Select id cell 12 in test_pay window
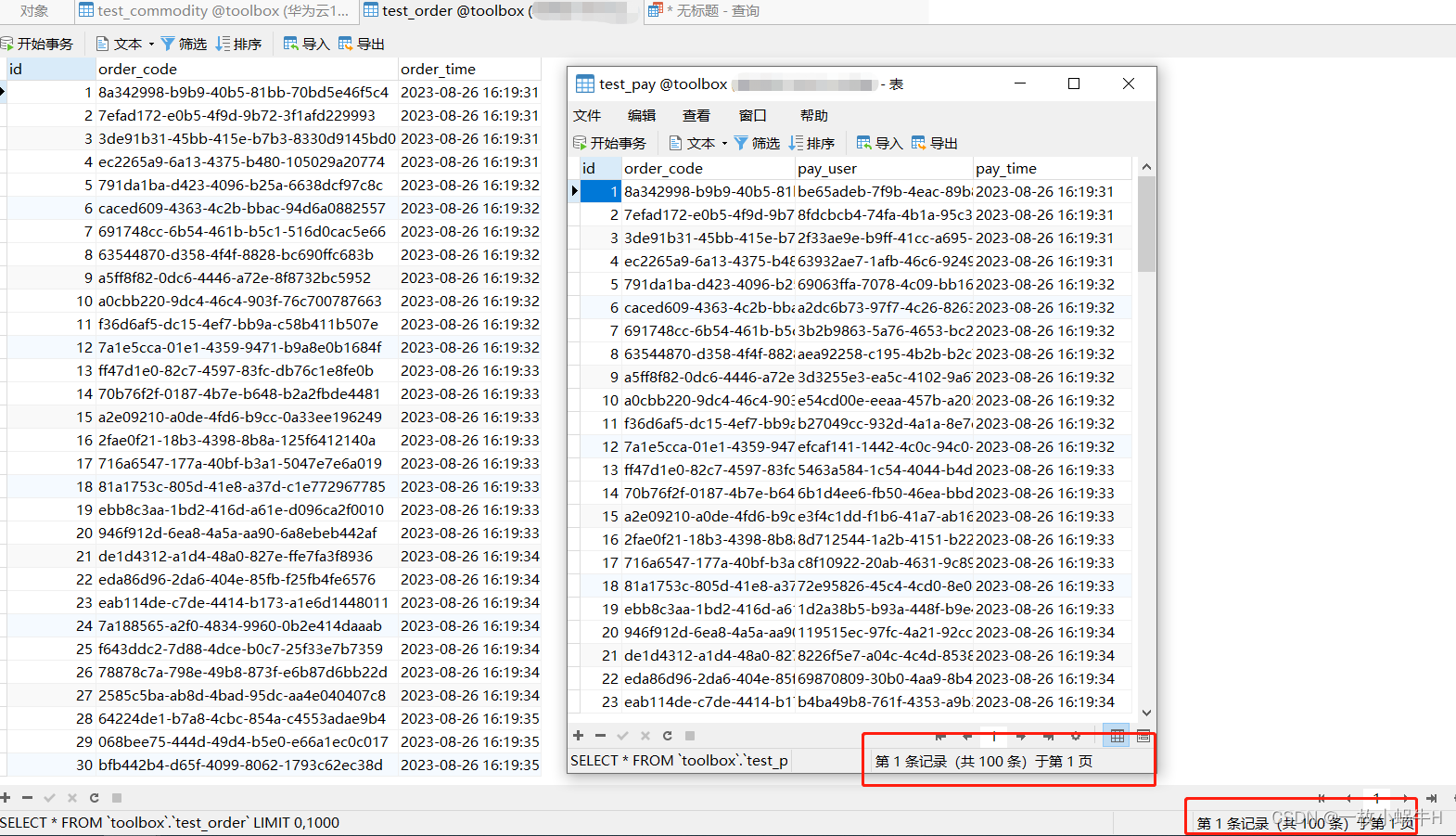The height and width of the screenshot is (836, 1456). coord(601,446)
